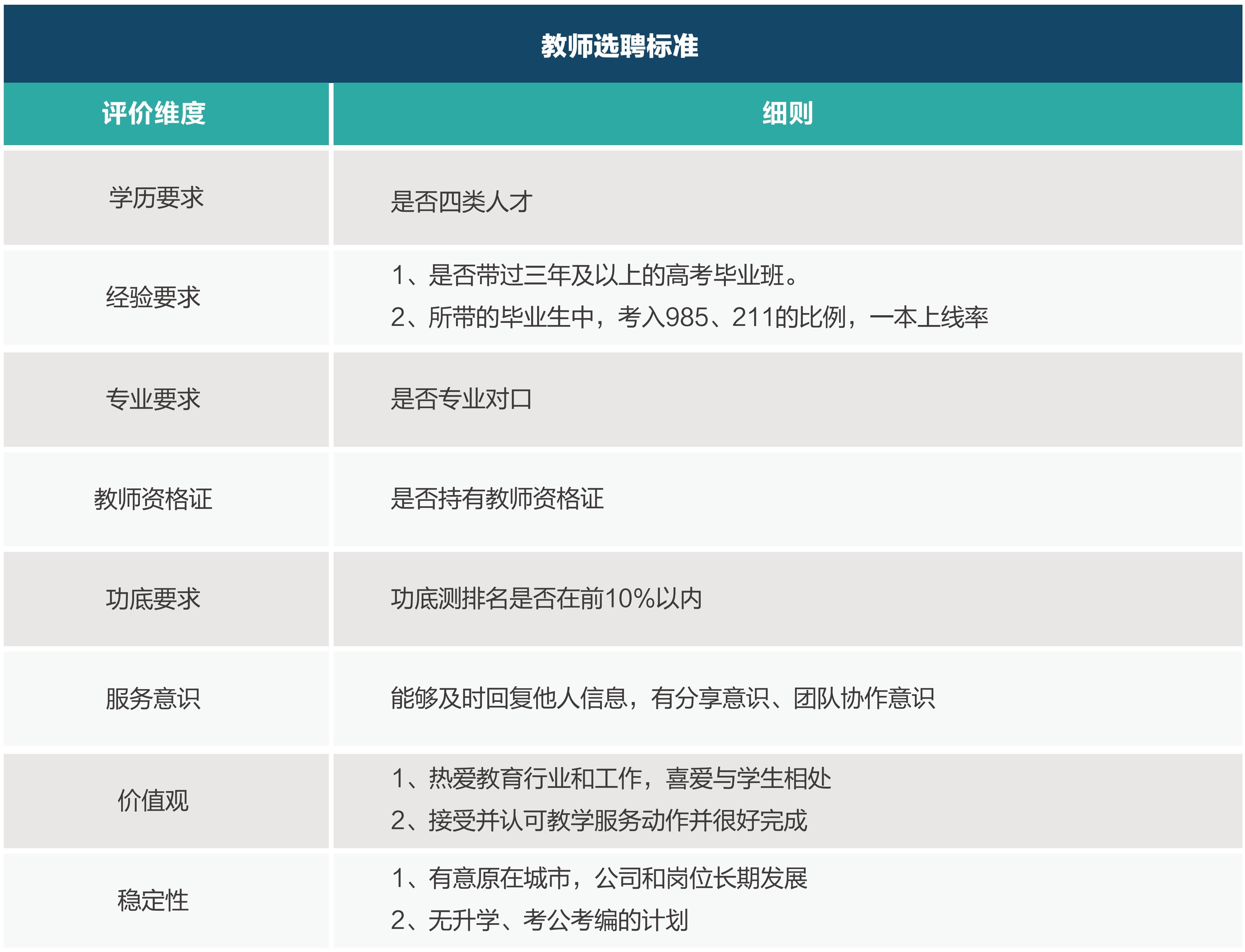Click the 是否持有教师资格证 detail text
This screenshot has height=952, width=1245.
497,499
